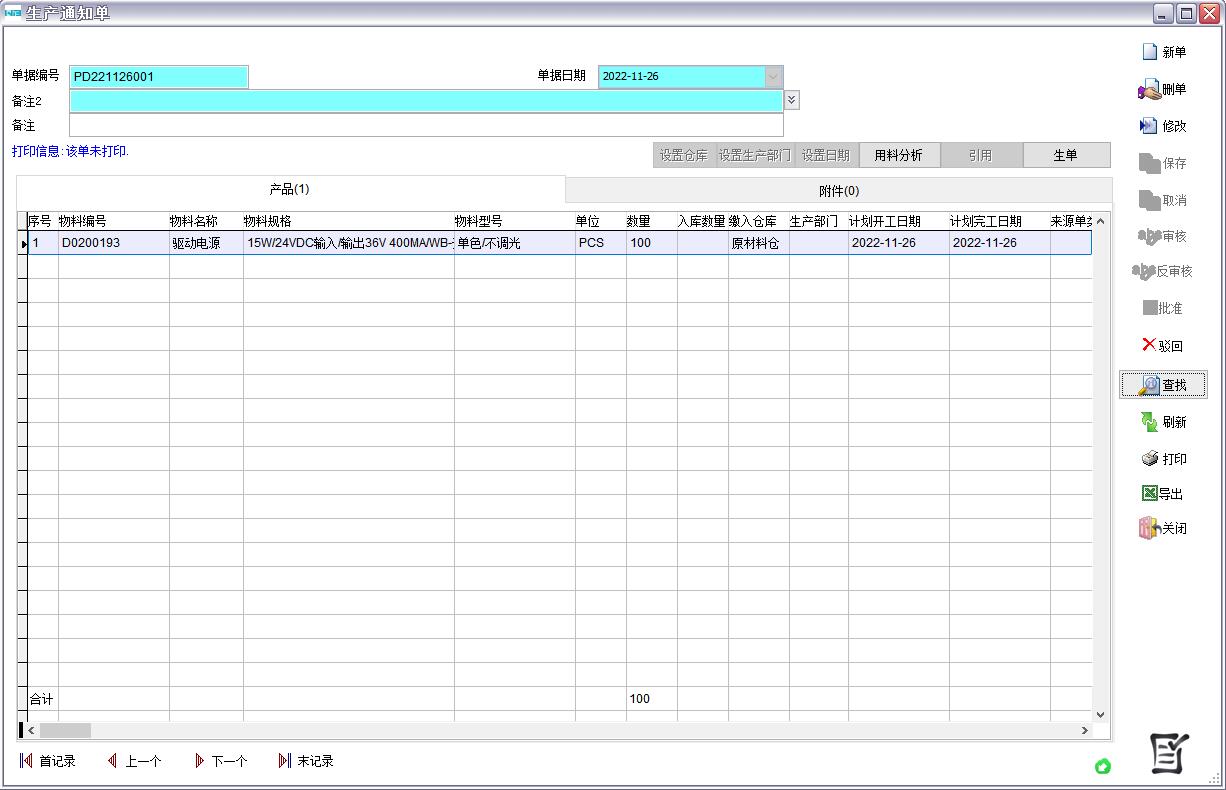Click the 打印 (print) printer icon
Viewport: 1226px width, 790px height.
coord(1150,459)
